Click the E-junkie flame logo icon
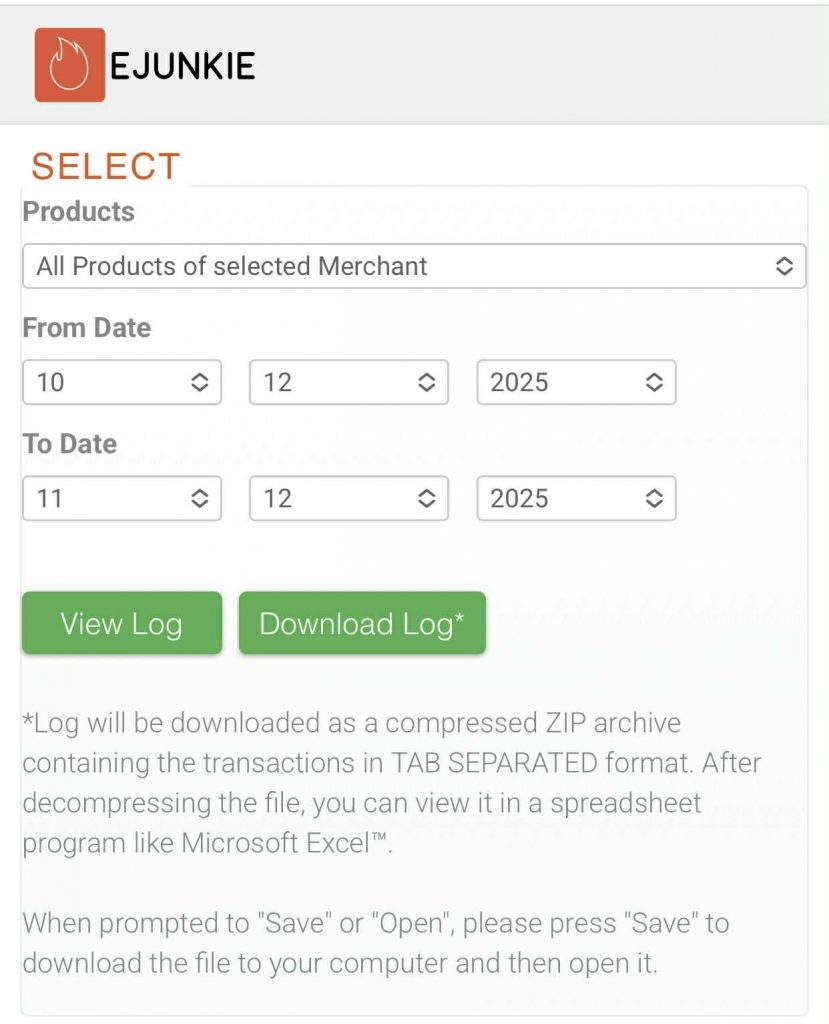 tap(69, 65)
